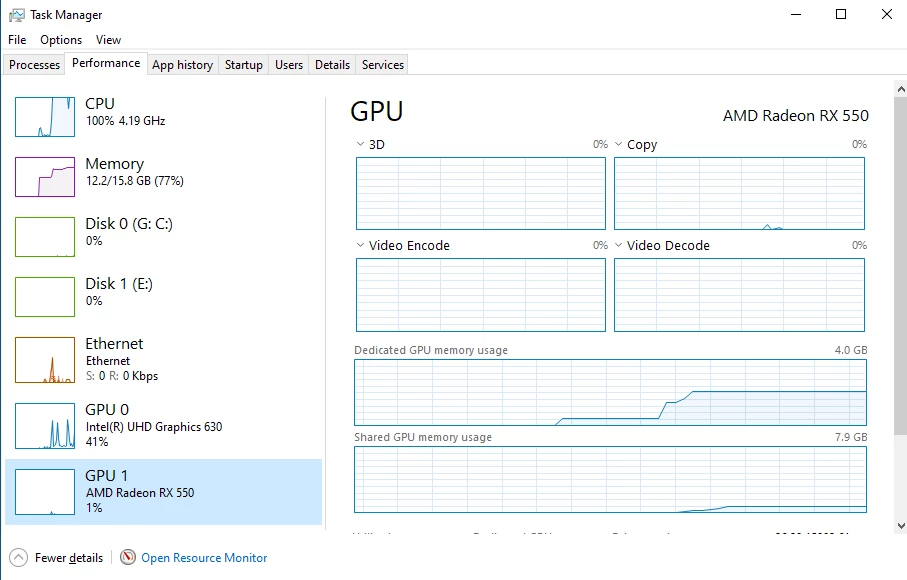Click the Video Encode engine graph
907x580 pixels.
point(481,295)
